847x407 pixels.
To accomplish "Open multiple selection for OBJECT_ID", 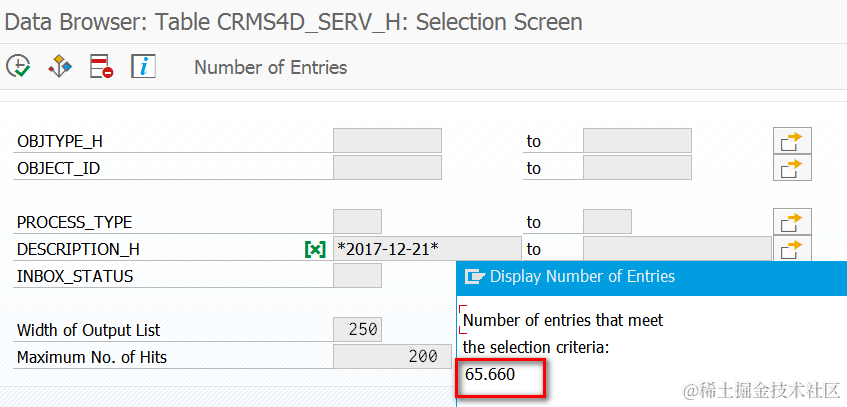I will [x=792, y=168].
